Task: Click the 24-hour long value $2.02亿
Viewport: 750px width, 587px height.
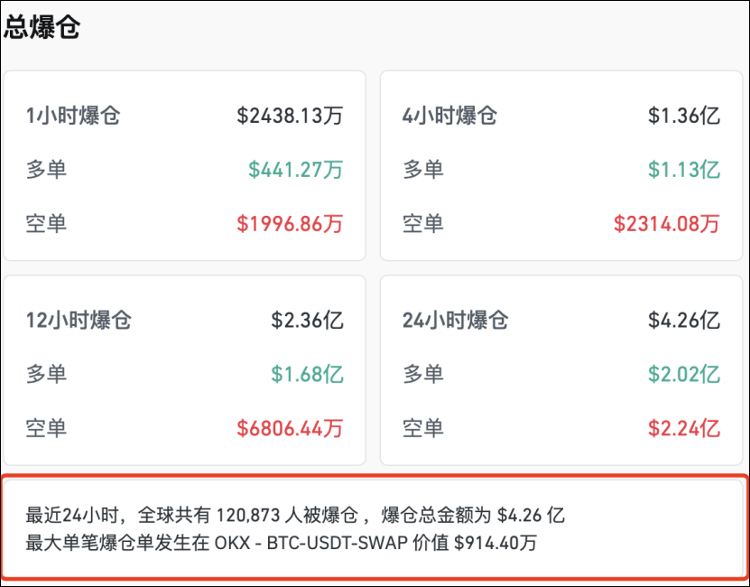Action: pos(684,374)
